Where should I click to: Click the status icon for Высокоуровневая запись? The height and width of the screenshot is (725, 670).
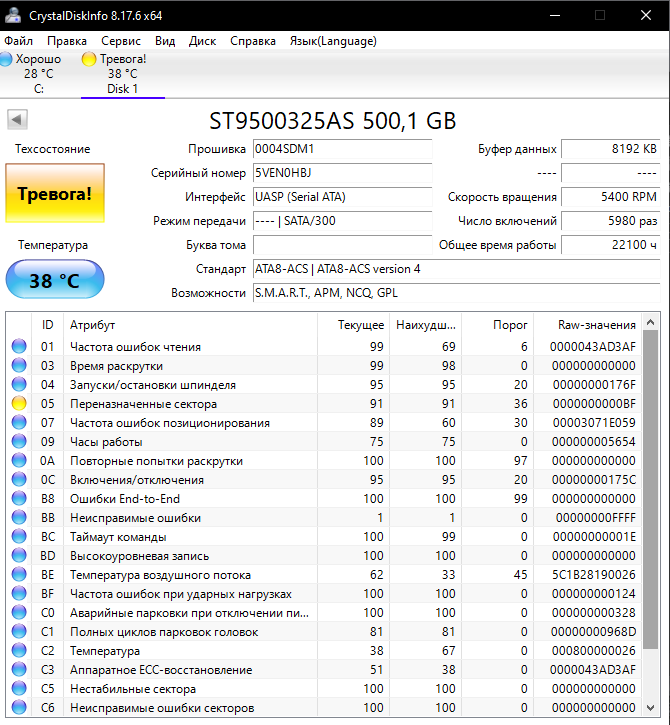(19, 555)
